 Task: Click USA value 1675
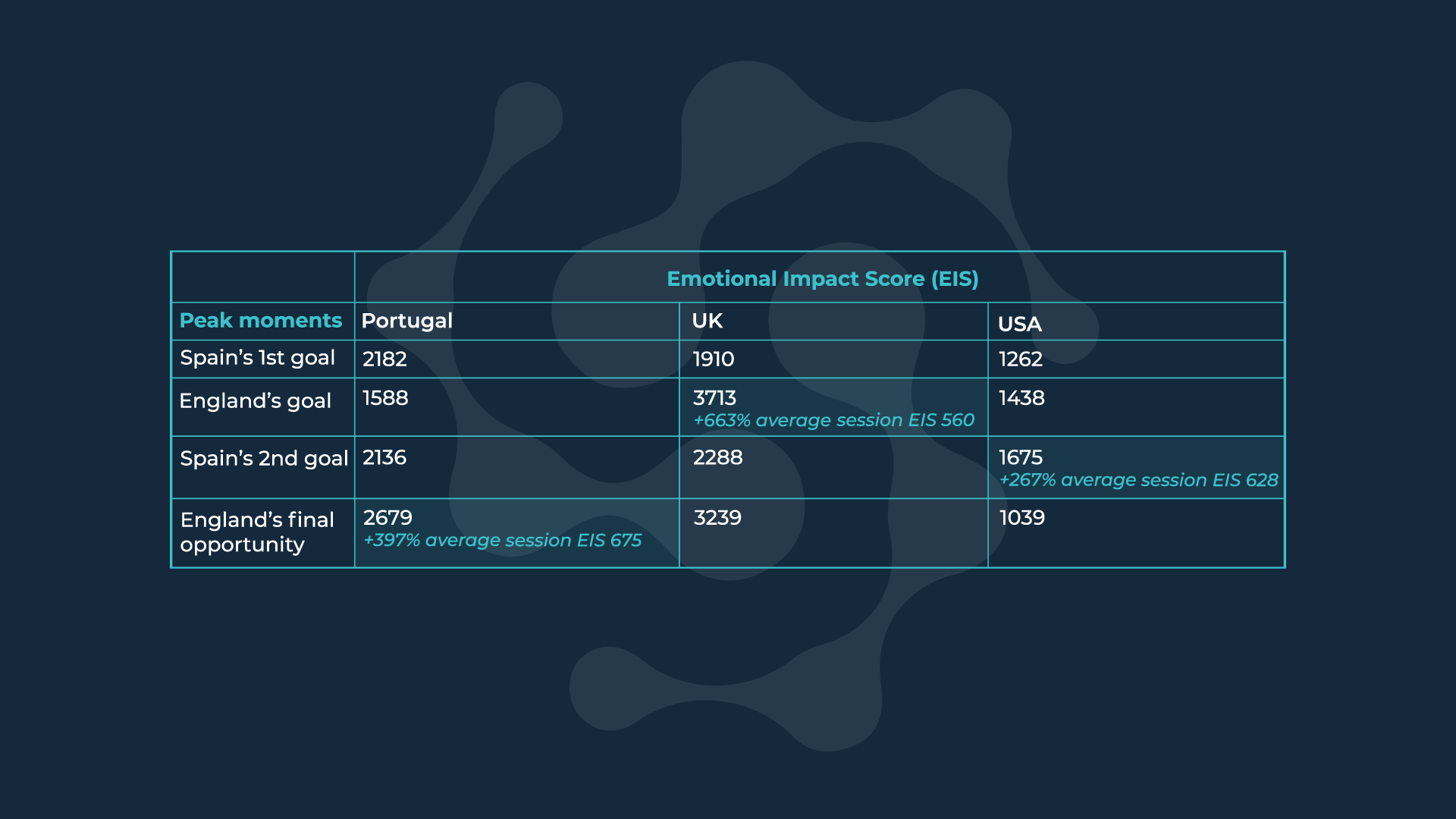(1021, 458)
